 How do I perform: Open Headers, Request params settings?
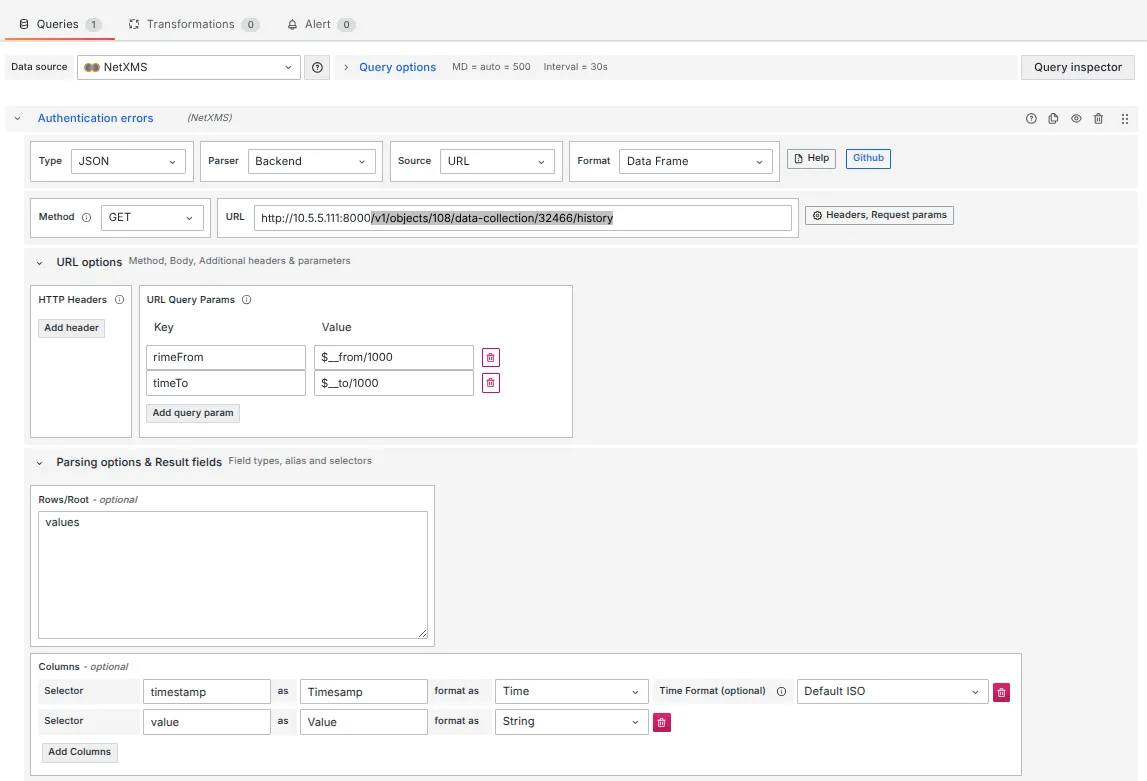coord(879,215)
